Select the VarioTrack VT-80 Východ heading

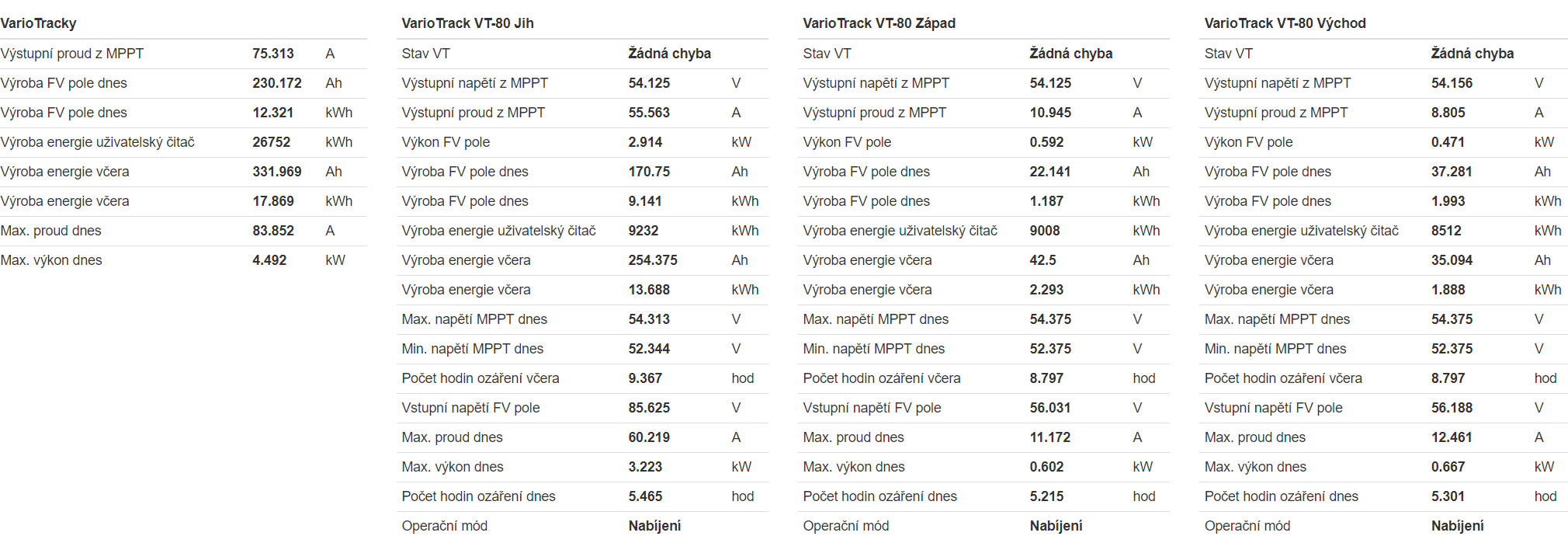pyautogui.click(x=1285, y=23)
